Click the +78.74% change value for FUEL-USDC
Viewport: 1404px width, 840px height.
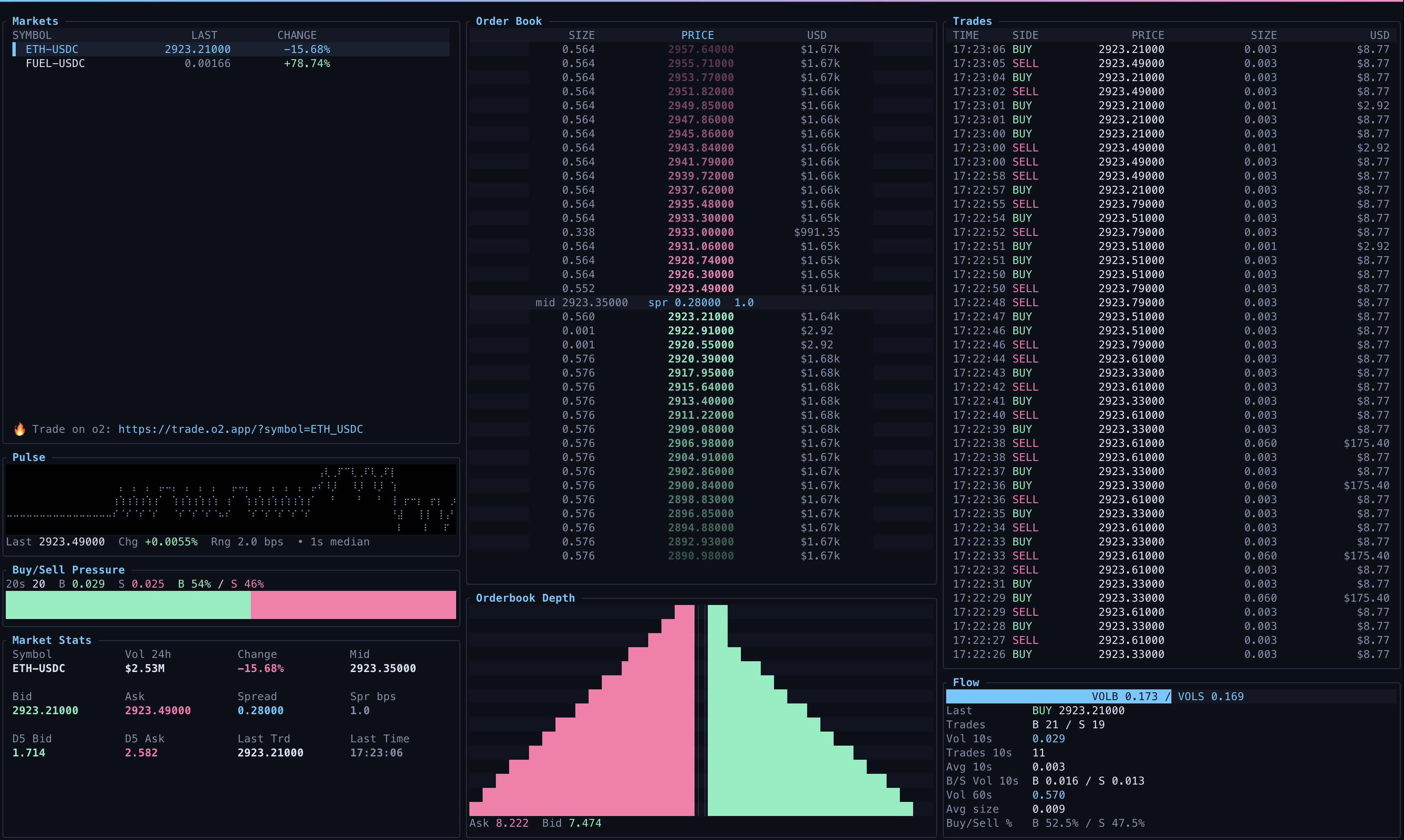pos(307,63)
